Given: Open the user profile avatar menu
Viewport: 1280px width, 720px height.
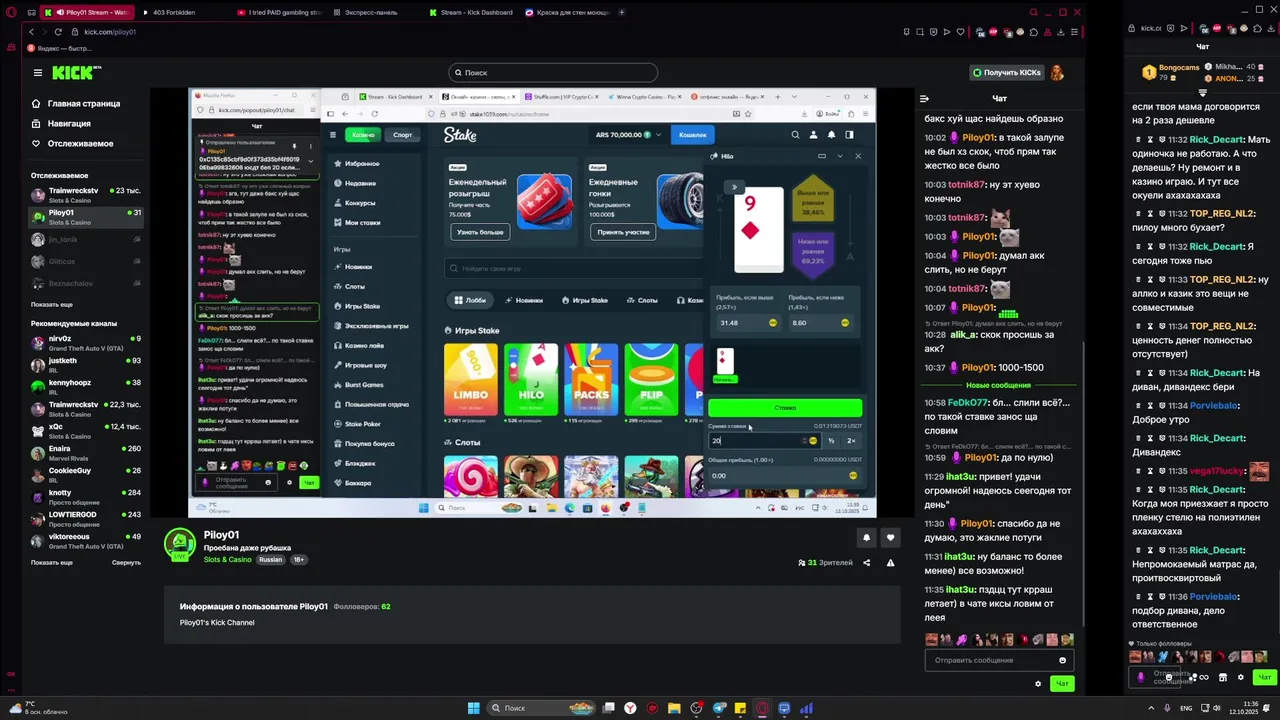Looking at the screenshot, I should click(1057, 72).
